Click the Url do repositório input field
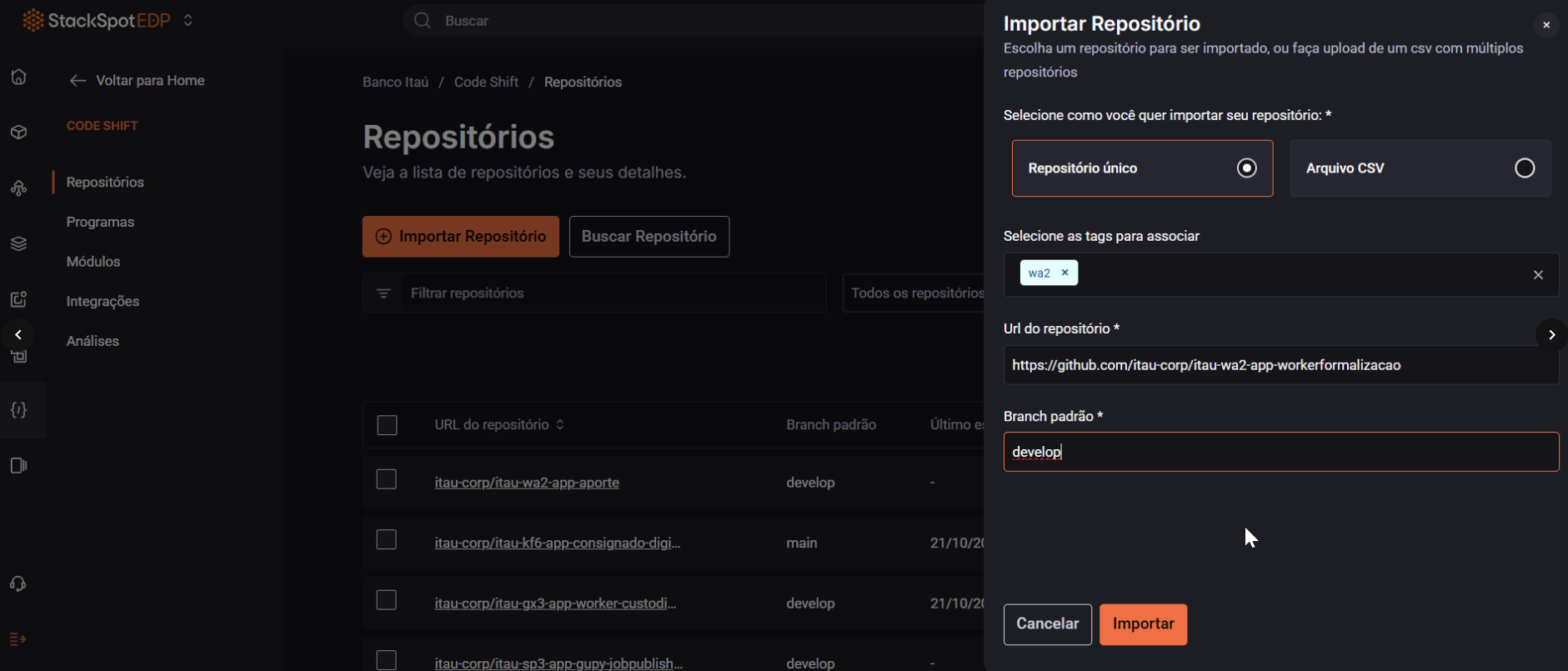The width and height of the screenshot is (1568, 671). point(1280,365)
